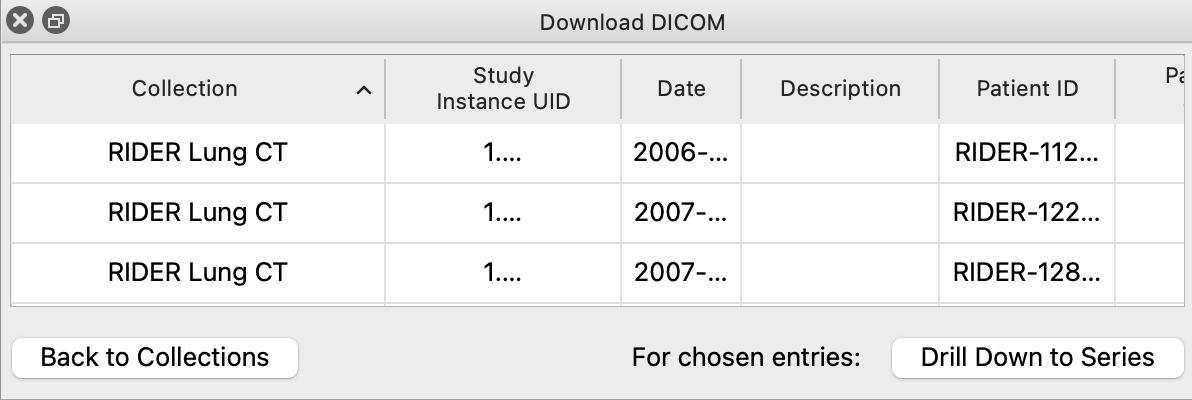Click Drill Down to Series button
Image resolution: width=1192 pixels, height=400 pixels.
click(x=1037, y=357)
